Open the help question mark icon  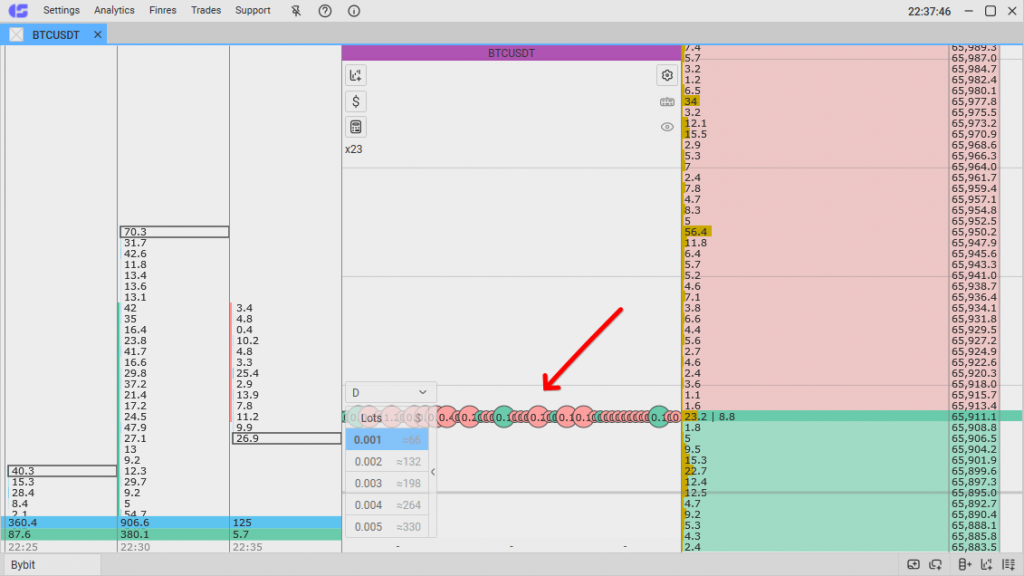pyautogui.click(x=324, y=10)
